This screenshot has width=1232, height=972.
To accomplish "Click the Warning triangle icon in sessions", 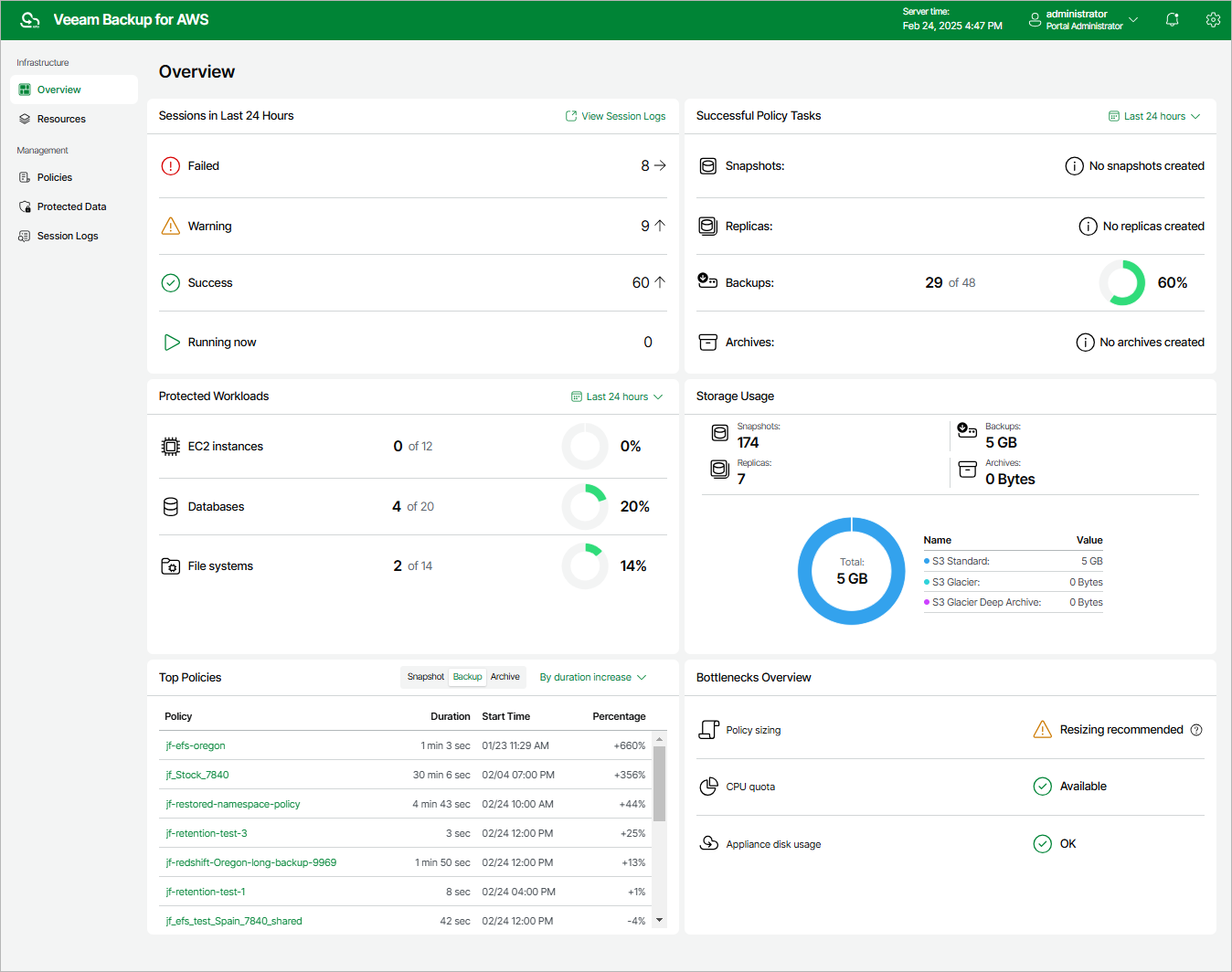I will 171,226.
